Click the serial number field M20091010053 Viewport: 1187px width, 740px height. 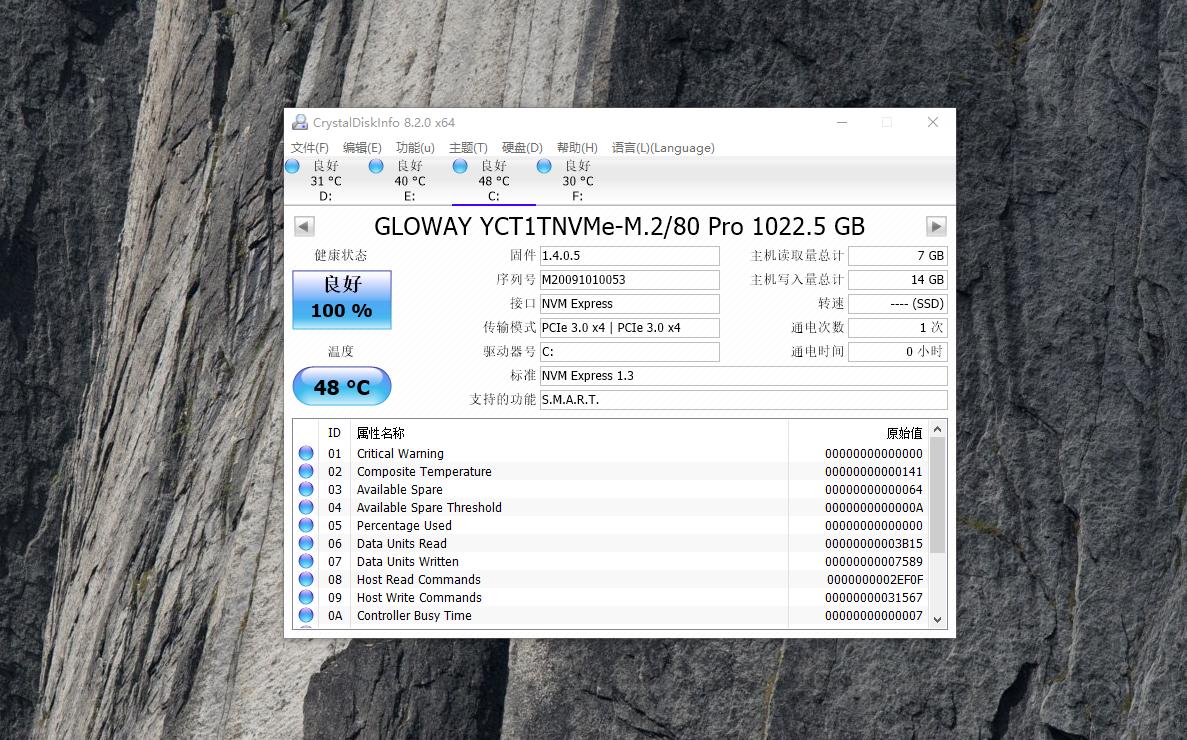(629, 280)
